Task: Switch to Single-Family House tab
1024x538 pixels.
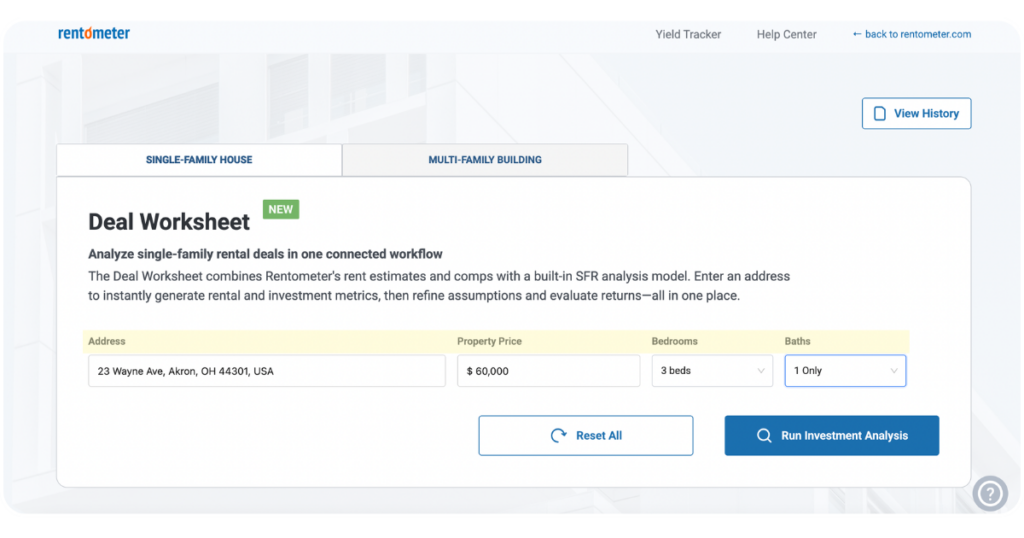Action: coord(199,160)
